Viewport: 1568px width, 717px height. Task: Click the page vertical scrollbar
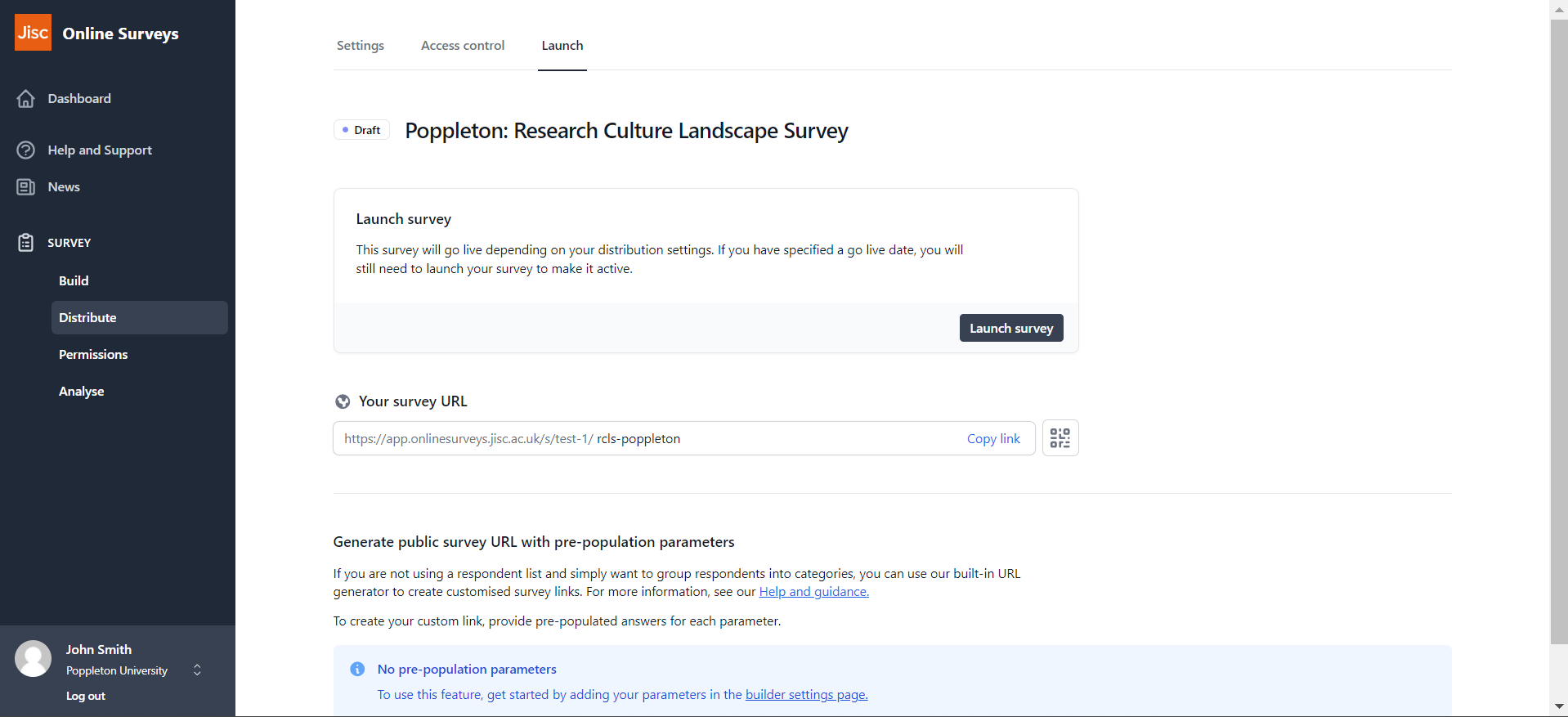1558,331
